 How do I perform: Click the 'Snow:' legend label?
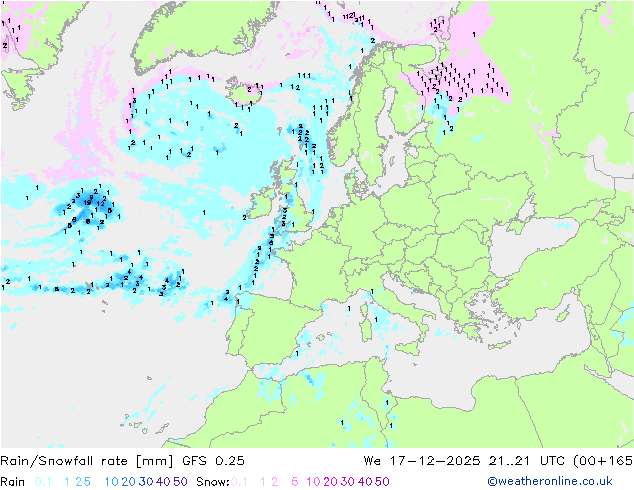click(x=213, y=482)
